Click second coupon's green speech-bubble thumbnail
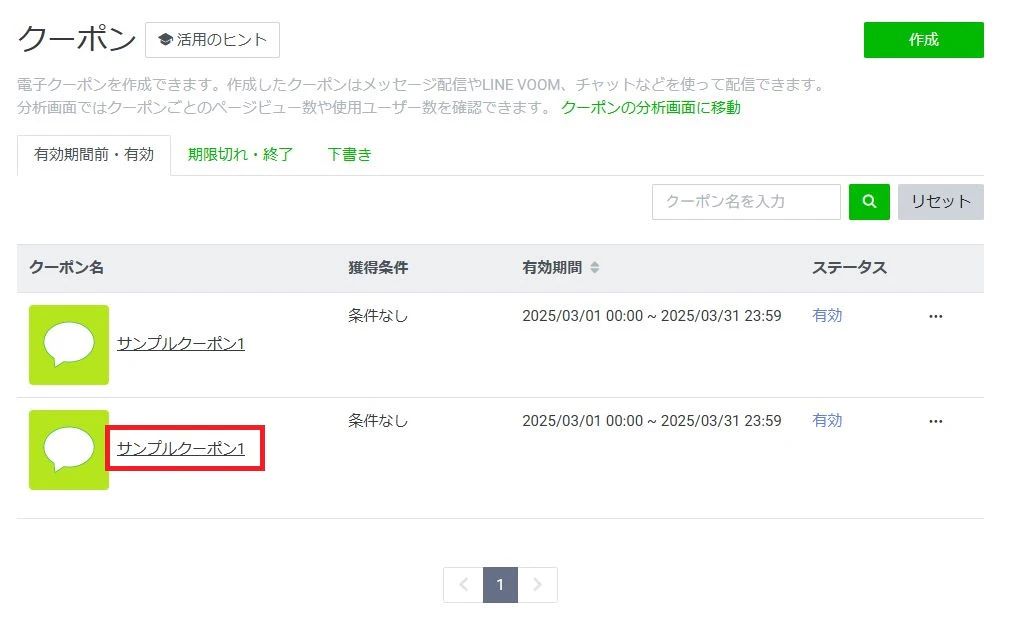Screen dimensions: 1019x621 click(69, 450)
